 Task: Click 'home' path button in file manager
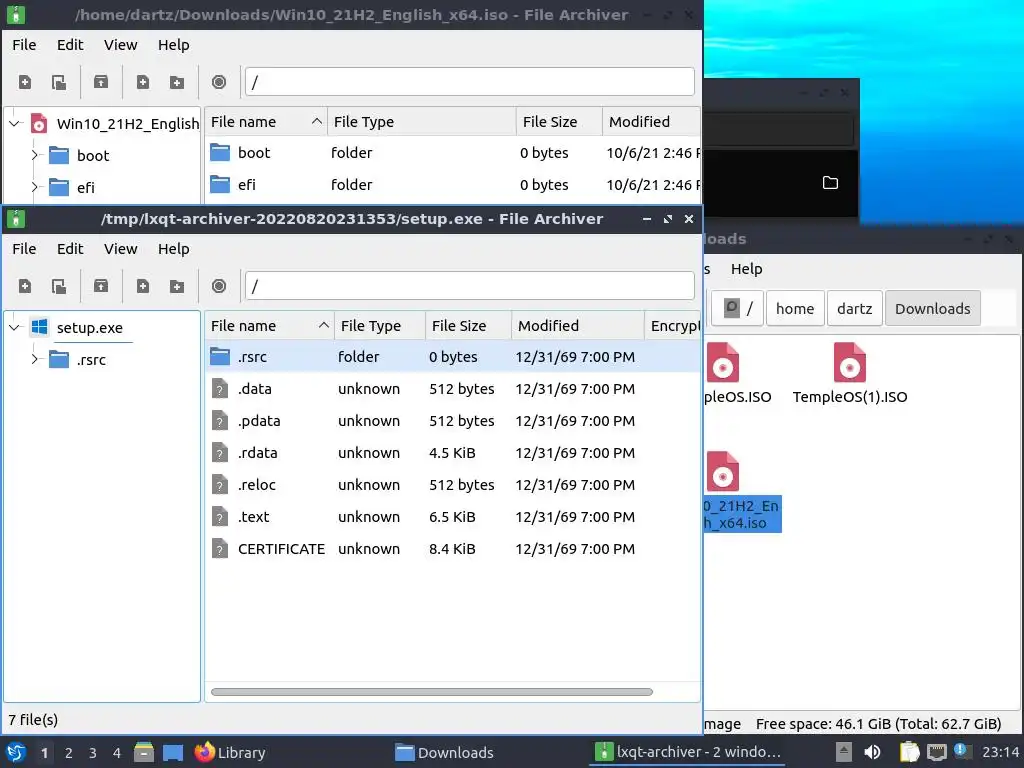coord(795,308)
